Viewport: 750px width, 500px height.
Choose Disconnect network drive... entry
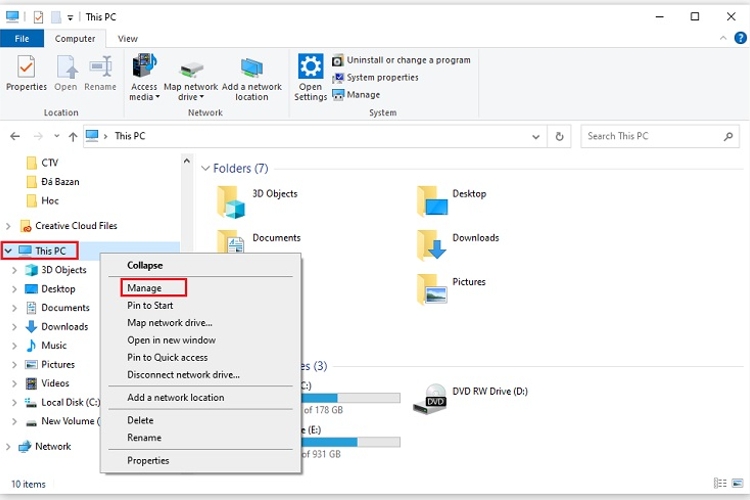[x=183, y=375]
